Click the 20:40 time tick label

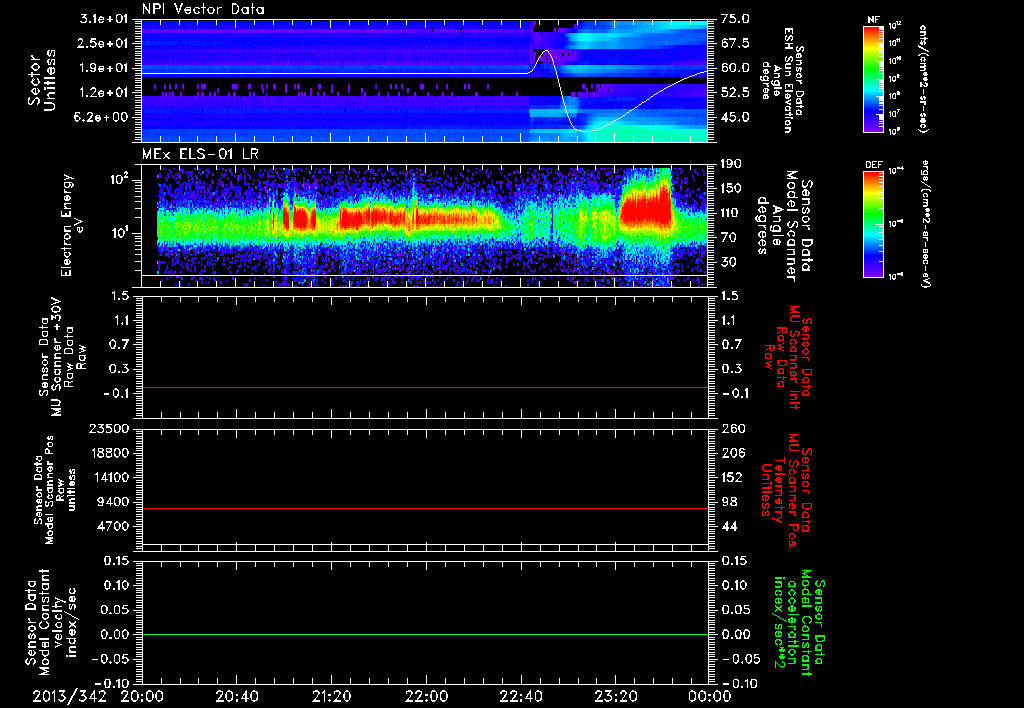(x=236, y=696)
